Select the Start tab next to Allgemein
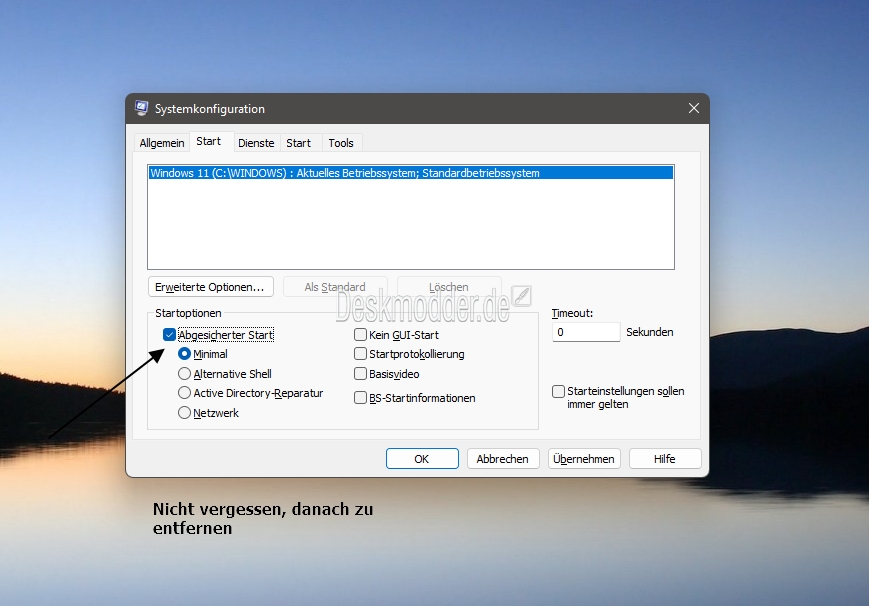Image resolution: width=869 pixels, height=606 pixels. click(208, 141)
